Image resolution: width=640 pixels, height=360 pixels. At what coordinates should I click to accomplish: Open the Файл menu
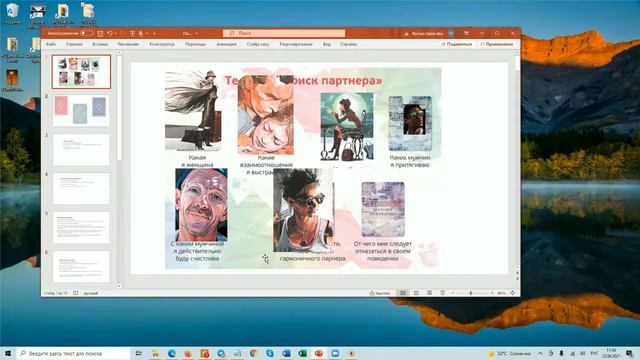click(51, 44)
